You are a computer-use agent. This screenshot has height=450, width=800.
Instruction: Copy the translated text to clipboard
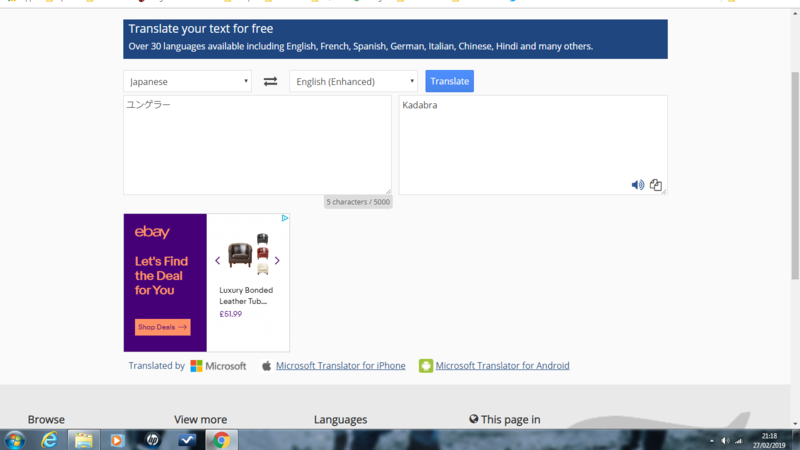click(656, 185)
